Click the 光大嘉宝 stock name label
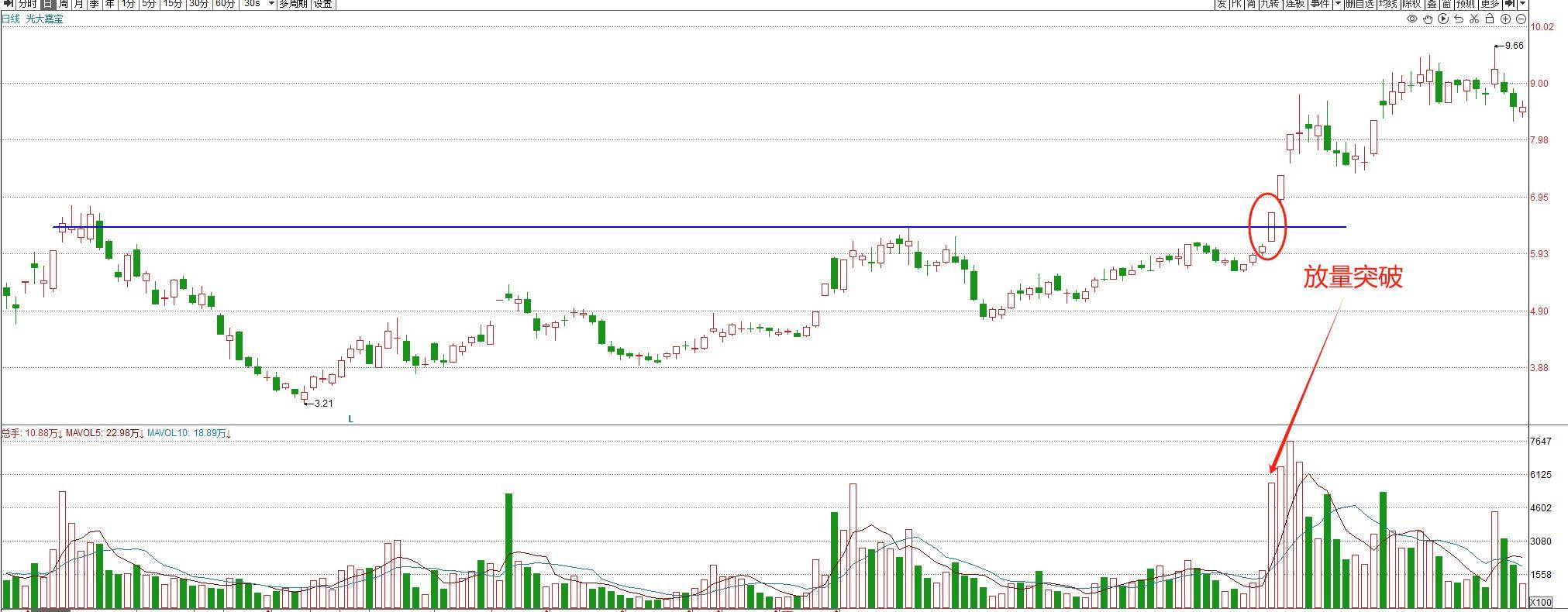1568x612 pixels. tap(45, 19)
